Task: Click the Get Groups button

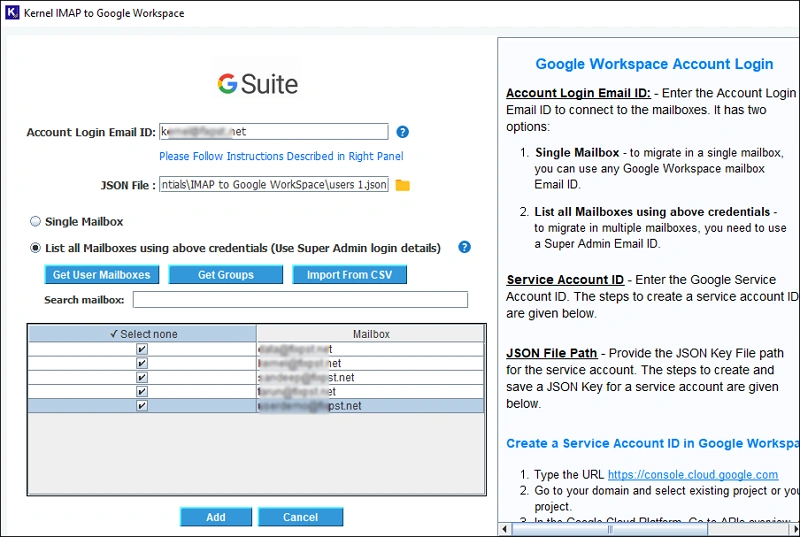Action: point(226,275)
